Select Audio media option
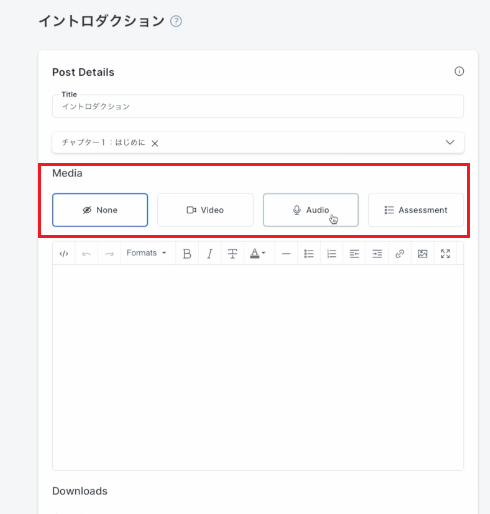Viewport: 490px width, 514px height. 311,210
